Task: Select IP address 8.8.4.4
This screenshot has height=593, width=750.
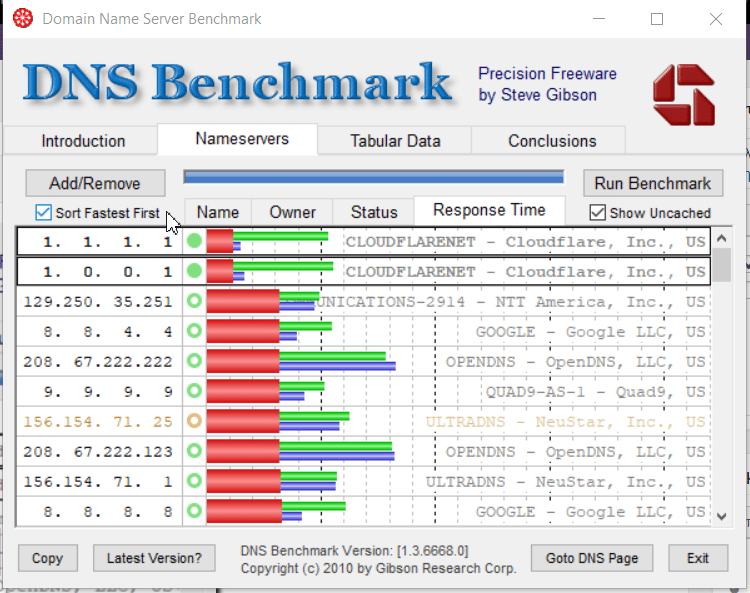Action: pyautogui.click(x=108, y=331)
